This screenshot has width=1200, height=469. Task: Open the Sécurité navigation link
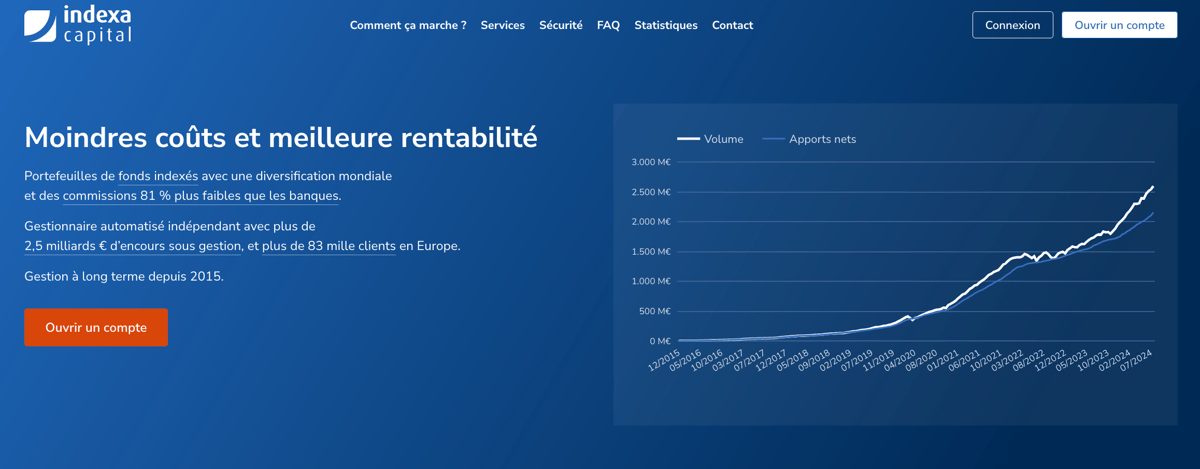(560, 25)
